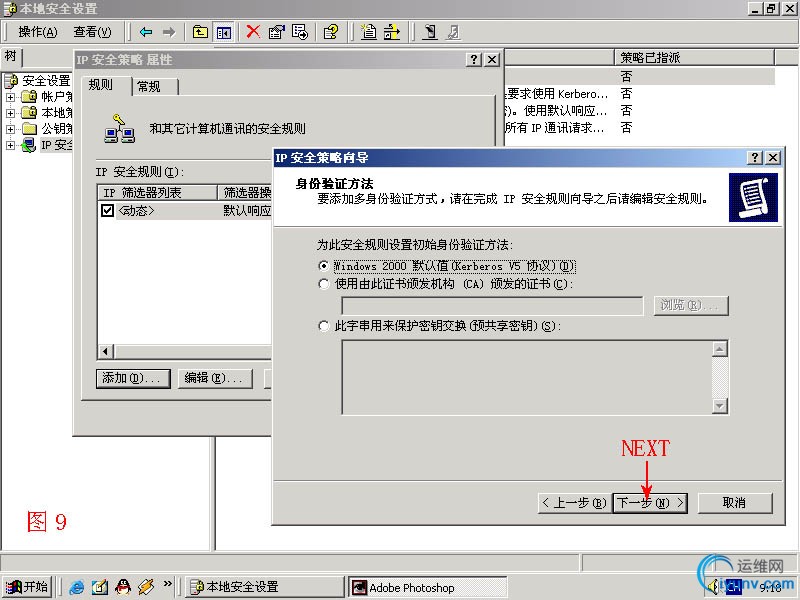Click the scroll document wizard icon
The image size is (800, 600).
(x=754, y=197)
